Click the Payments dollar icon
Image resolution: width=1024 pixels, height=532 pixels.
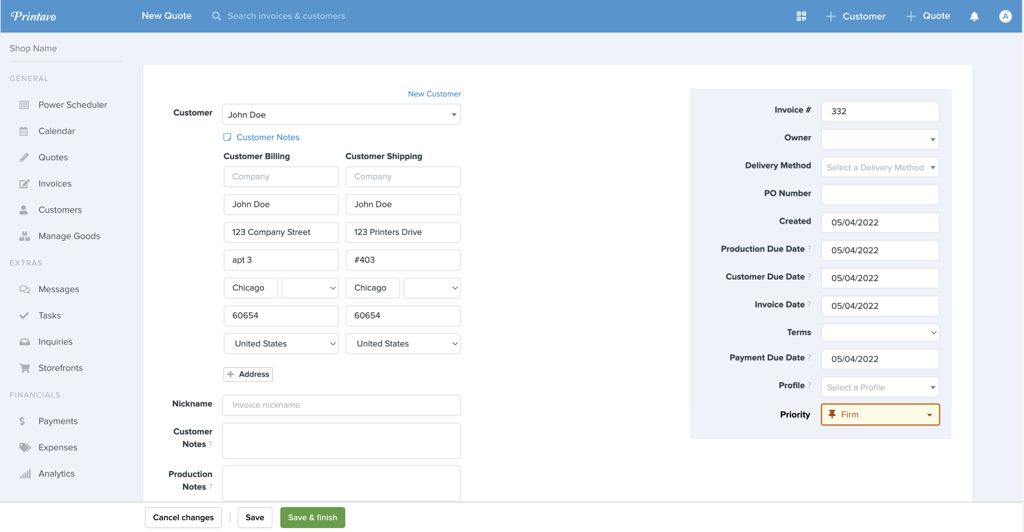click(x=22, y=421)
